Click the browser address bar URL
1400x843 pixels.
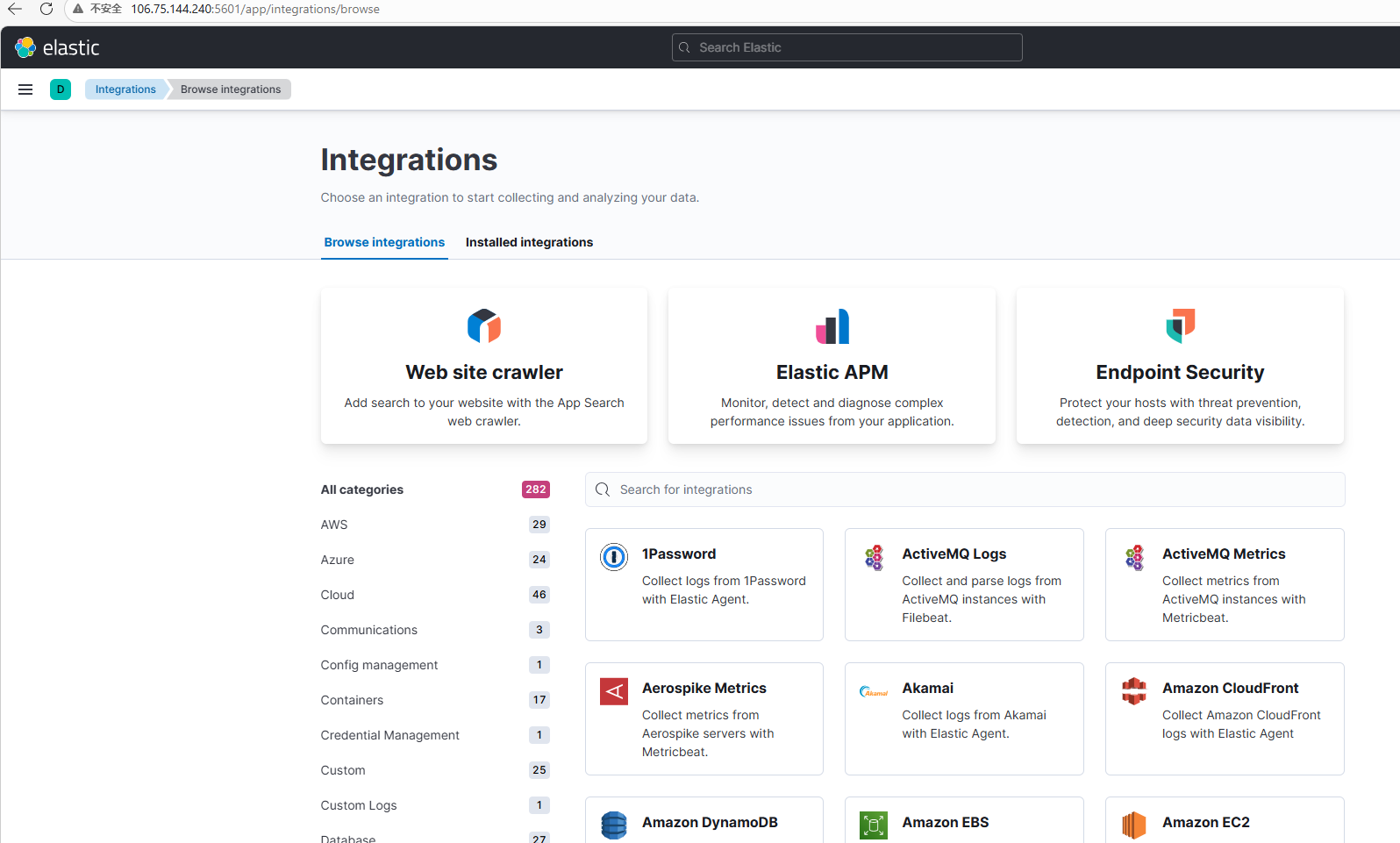pos(255,9)
